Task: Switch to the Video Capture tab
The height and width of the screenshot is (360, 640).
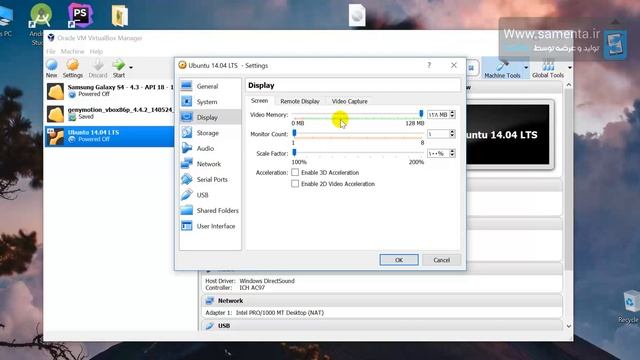Action: tap(349, 101)
